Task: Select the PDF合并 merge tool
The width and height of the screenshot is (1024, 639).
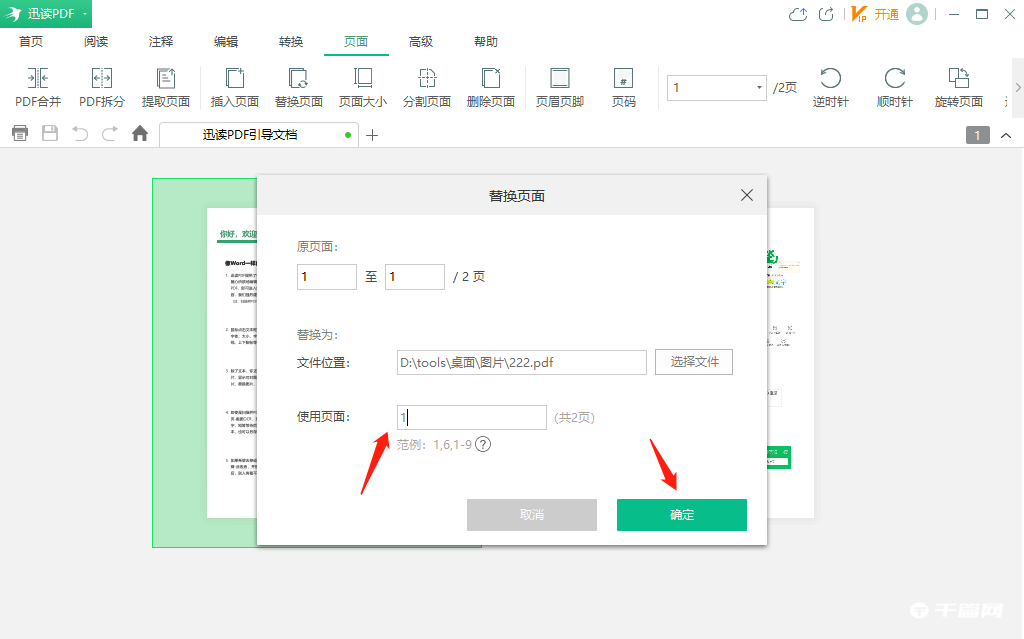Action: pos(37,88)
